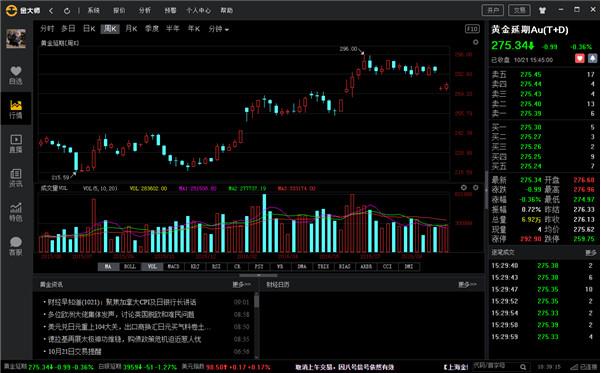Select the PSY indicator

click(259, 266)
